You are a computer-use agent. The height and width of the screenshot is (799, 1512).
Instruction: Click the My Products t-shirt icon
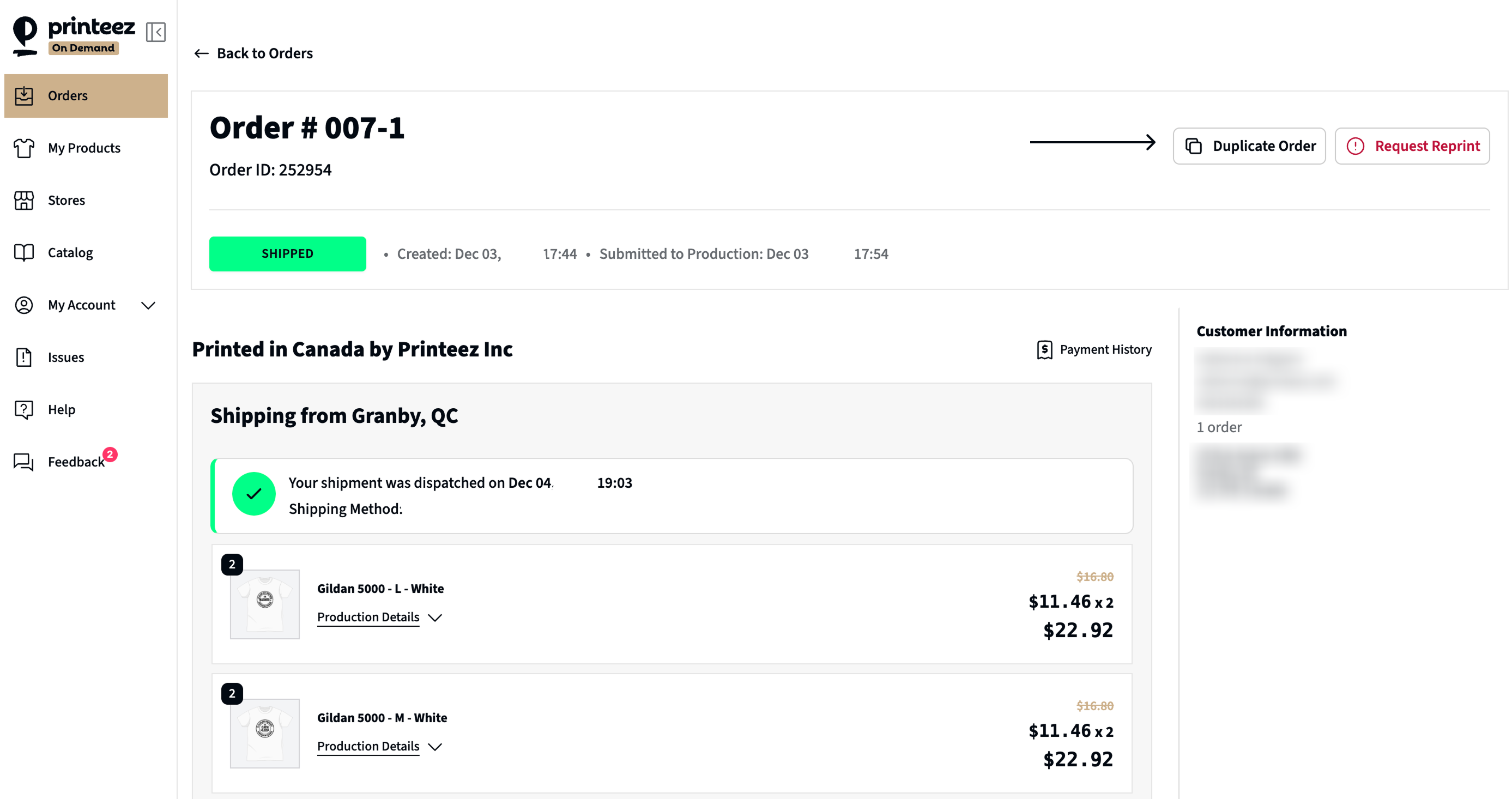(24, 148)
